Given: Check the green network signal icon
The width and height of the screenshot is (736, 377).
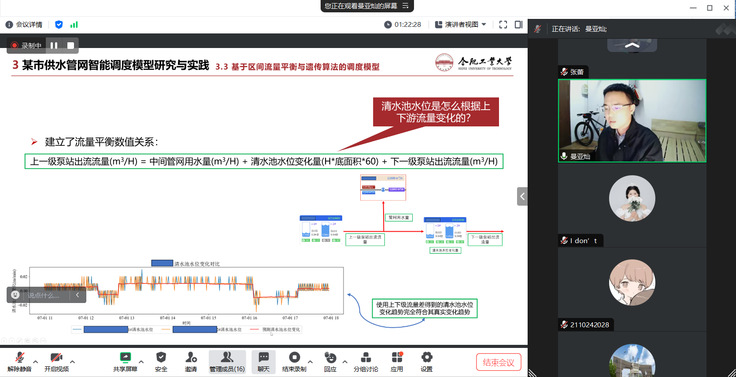Looking at the screenshot, I should 74,24.
